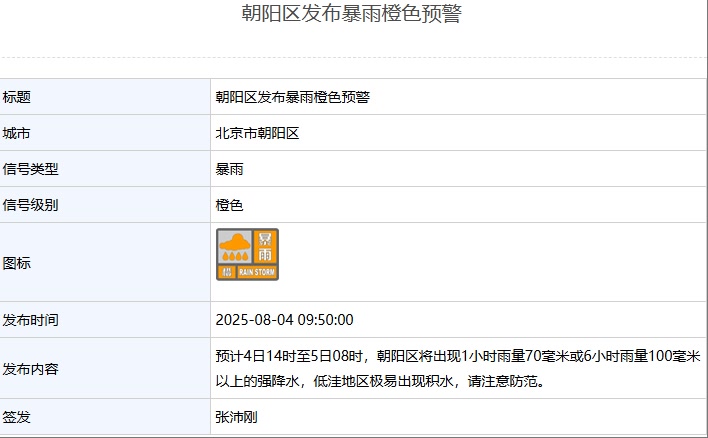Click the signal type value 暴雨
This screenshot has width=708, height=438.
[x=229, y=169]
